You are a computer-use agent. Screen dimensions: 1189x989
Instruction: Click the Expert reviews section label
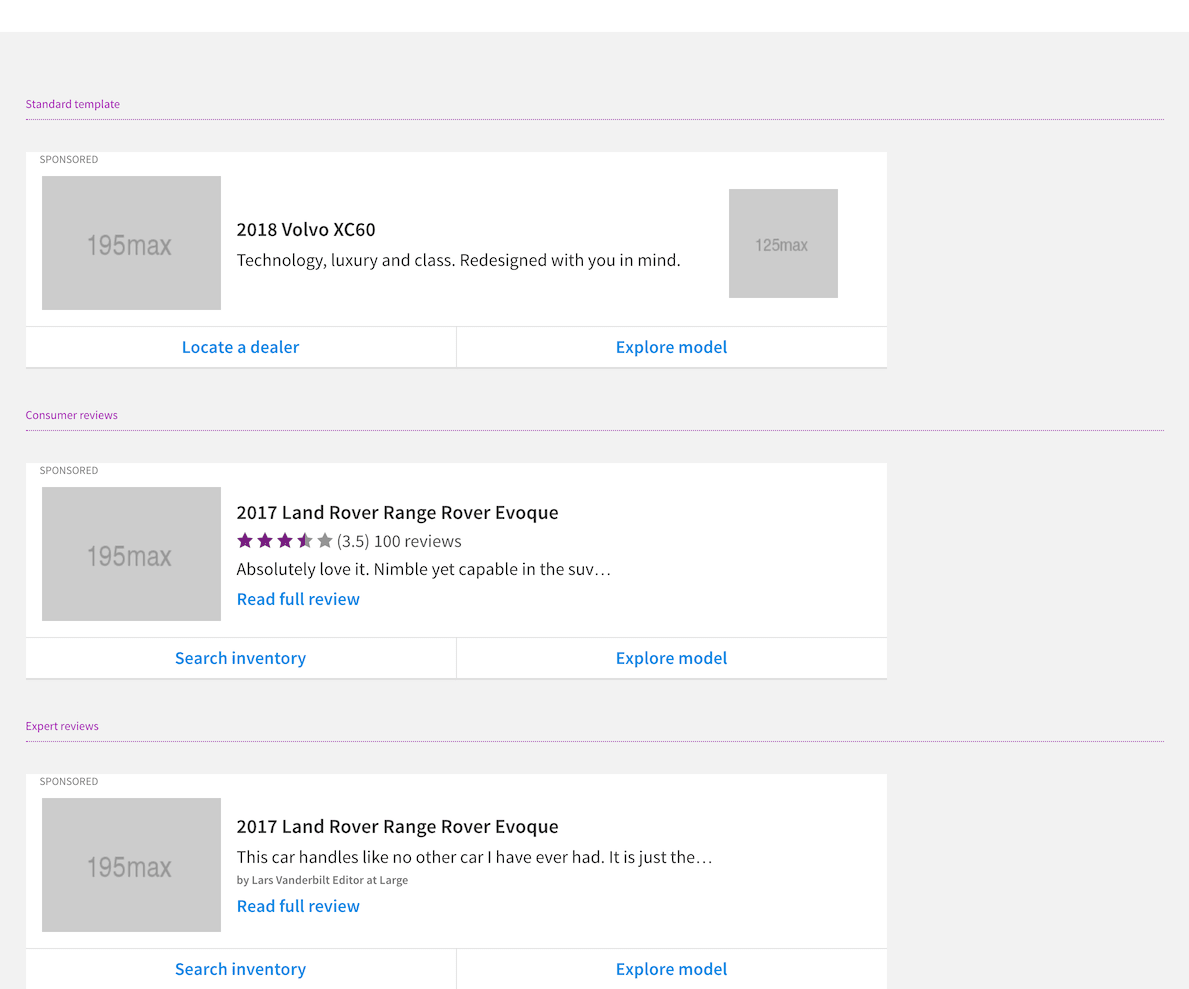(x=62, y=726)
